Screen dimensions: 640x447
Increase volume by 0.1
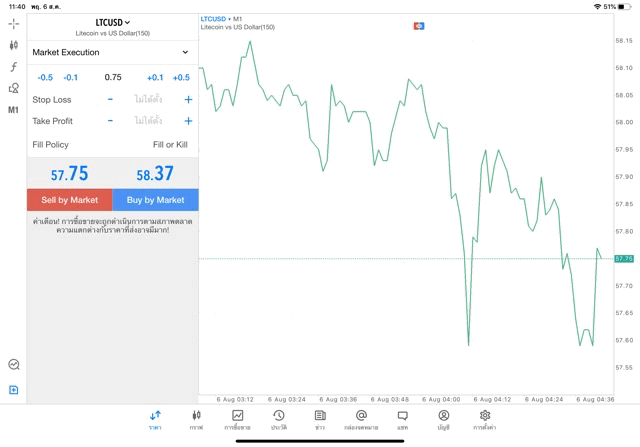pyautogui.click(x=154, y=77)
